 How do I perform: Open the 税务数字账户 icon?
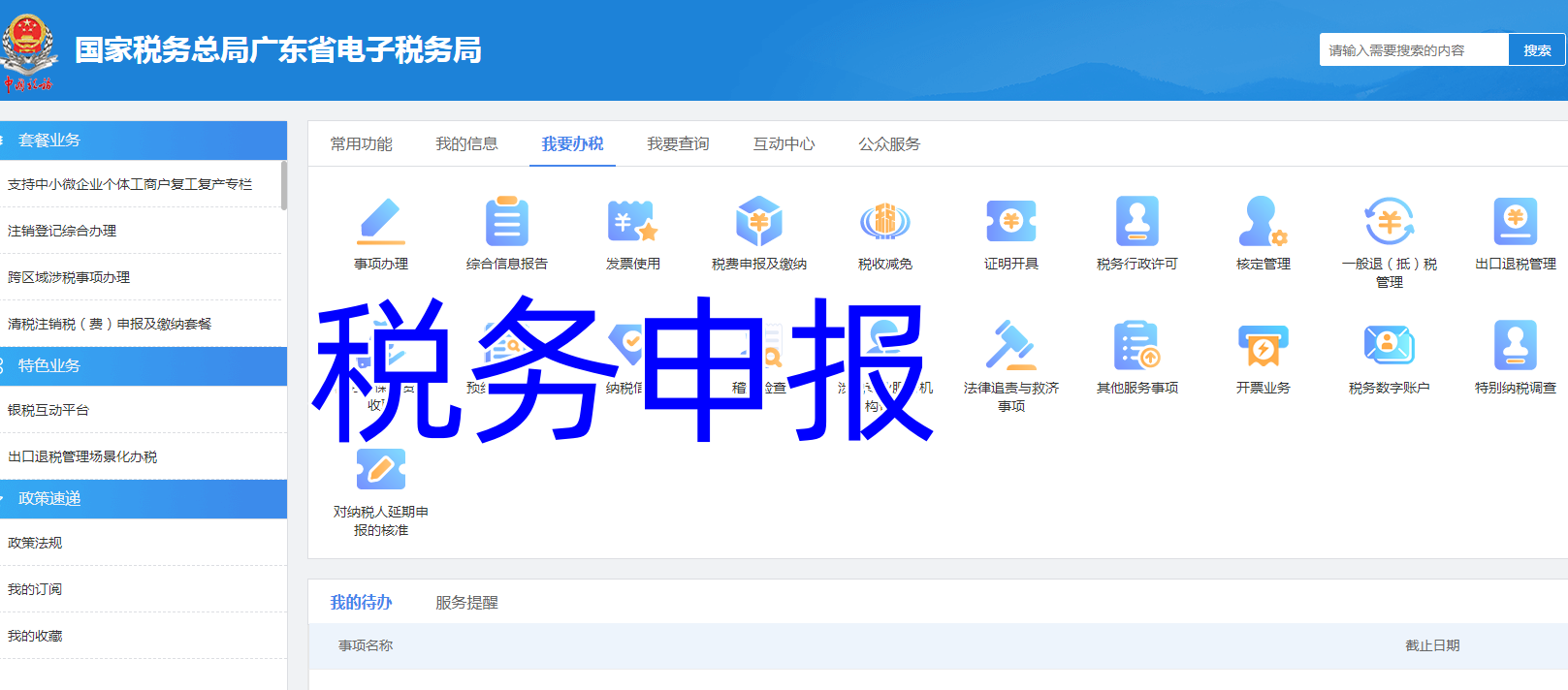pyautogui.click(x=1390, y=346)
